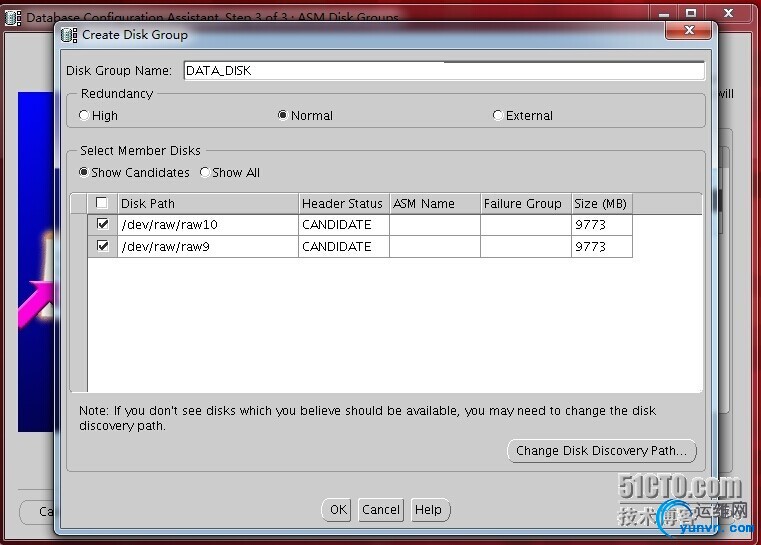Edit the ASM Name cell for raw9
The image size is (761, 545).
[435, 247]
